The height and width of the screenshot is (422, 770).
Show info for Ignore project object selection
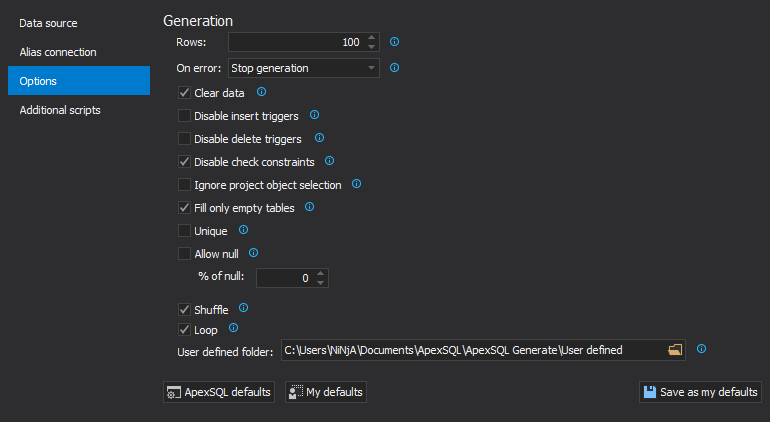(x=357, y=184)
